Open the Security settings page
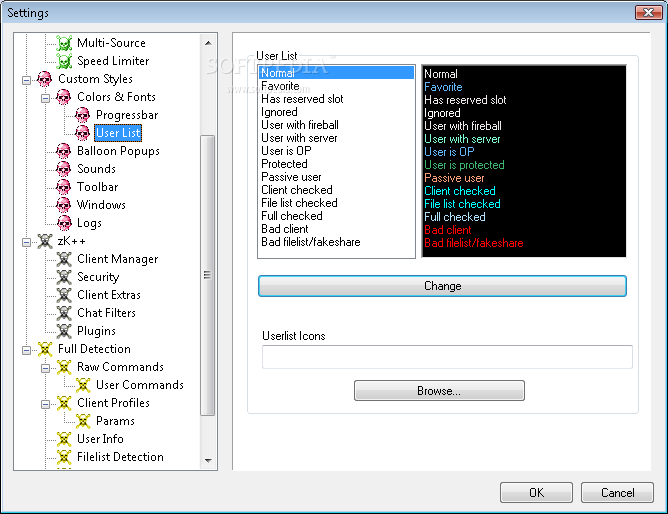This screenshot has width=668, height=514. pos(98,277)
